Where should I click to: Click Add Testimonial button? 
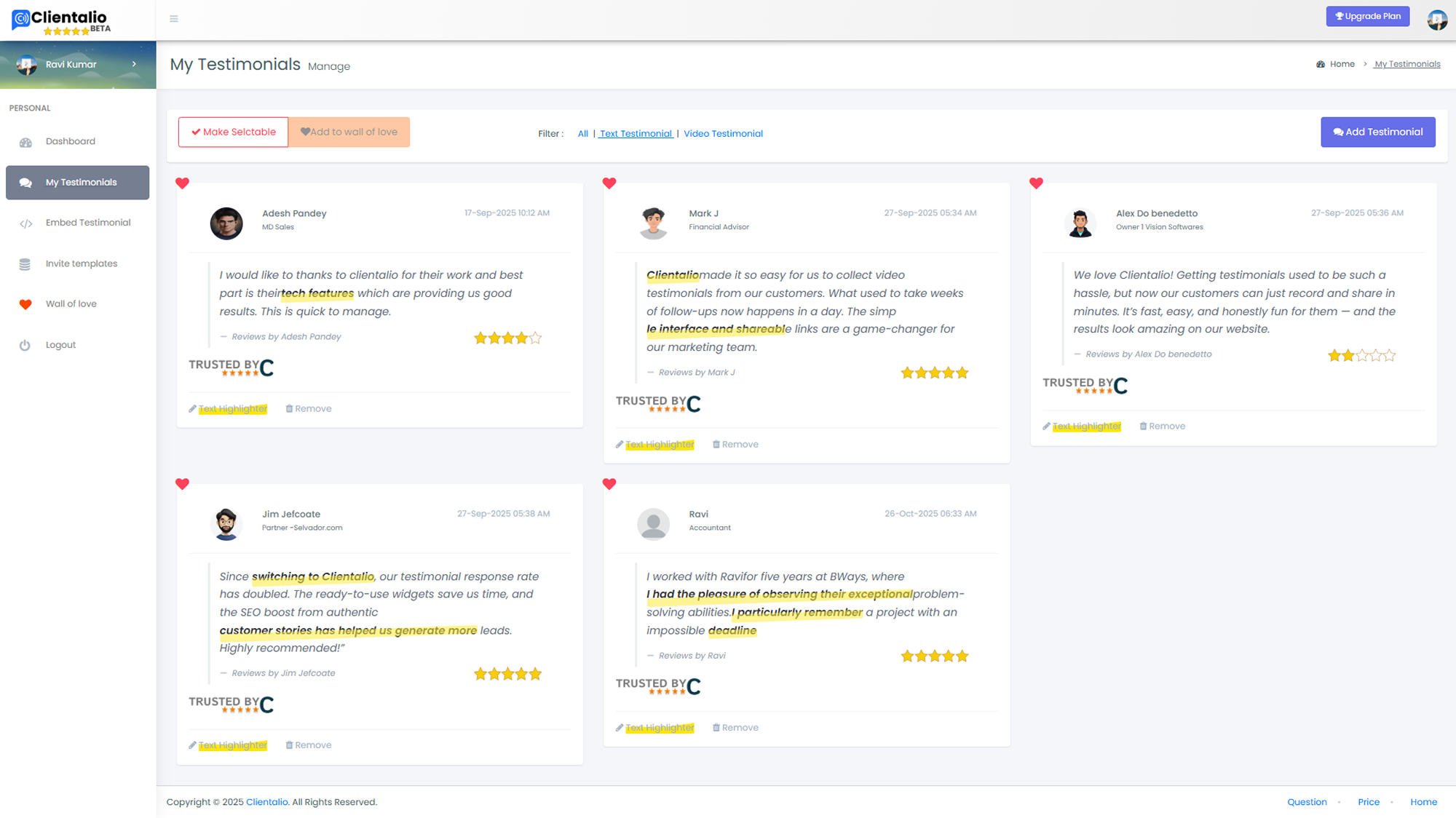1377,132
